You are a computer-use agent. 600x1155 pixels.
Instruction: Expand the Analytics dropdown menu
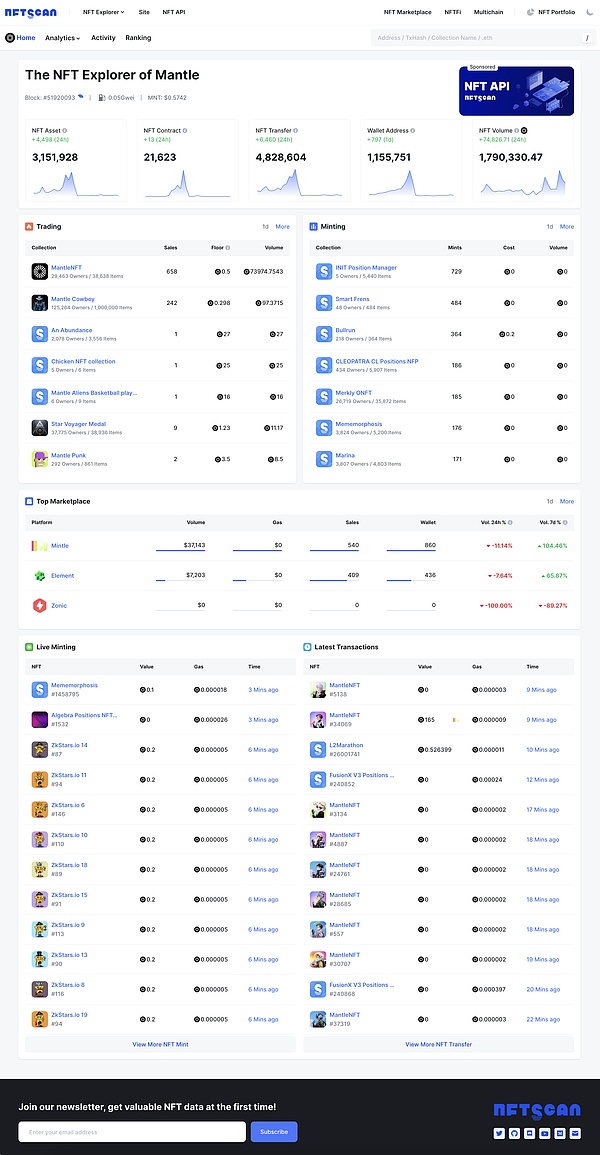(x=62, y=38)
